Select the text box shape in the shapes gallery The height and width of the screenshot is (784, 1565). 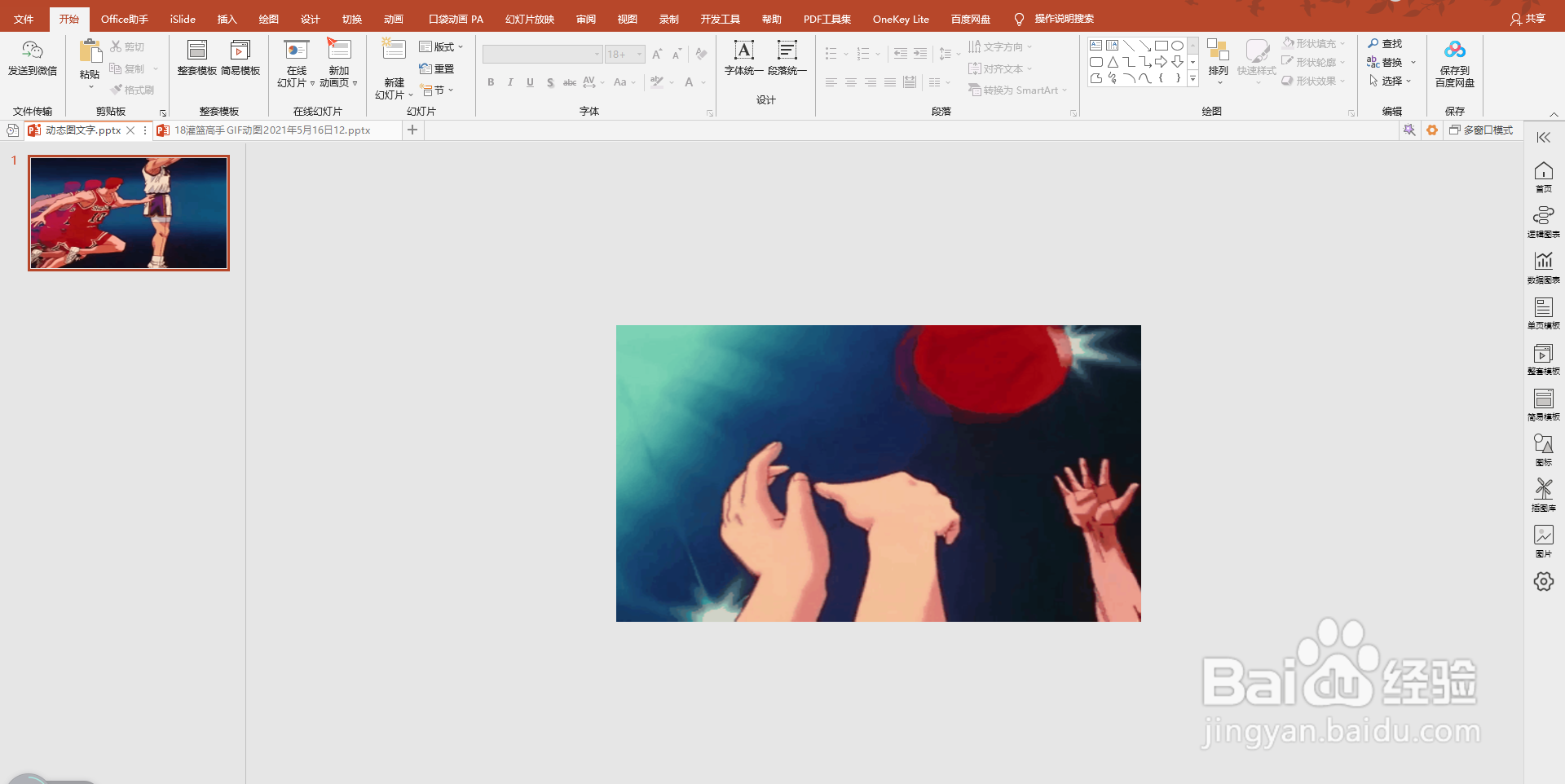click(x=1096, y=46)
